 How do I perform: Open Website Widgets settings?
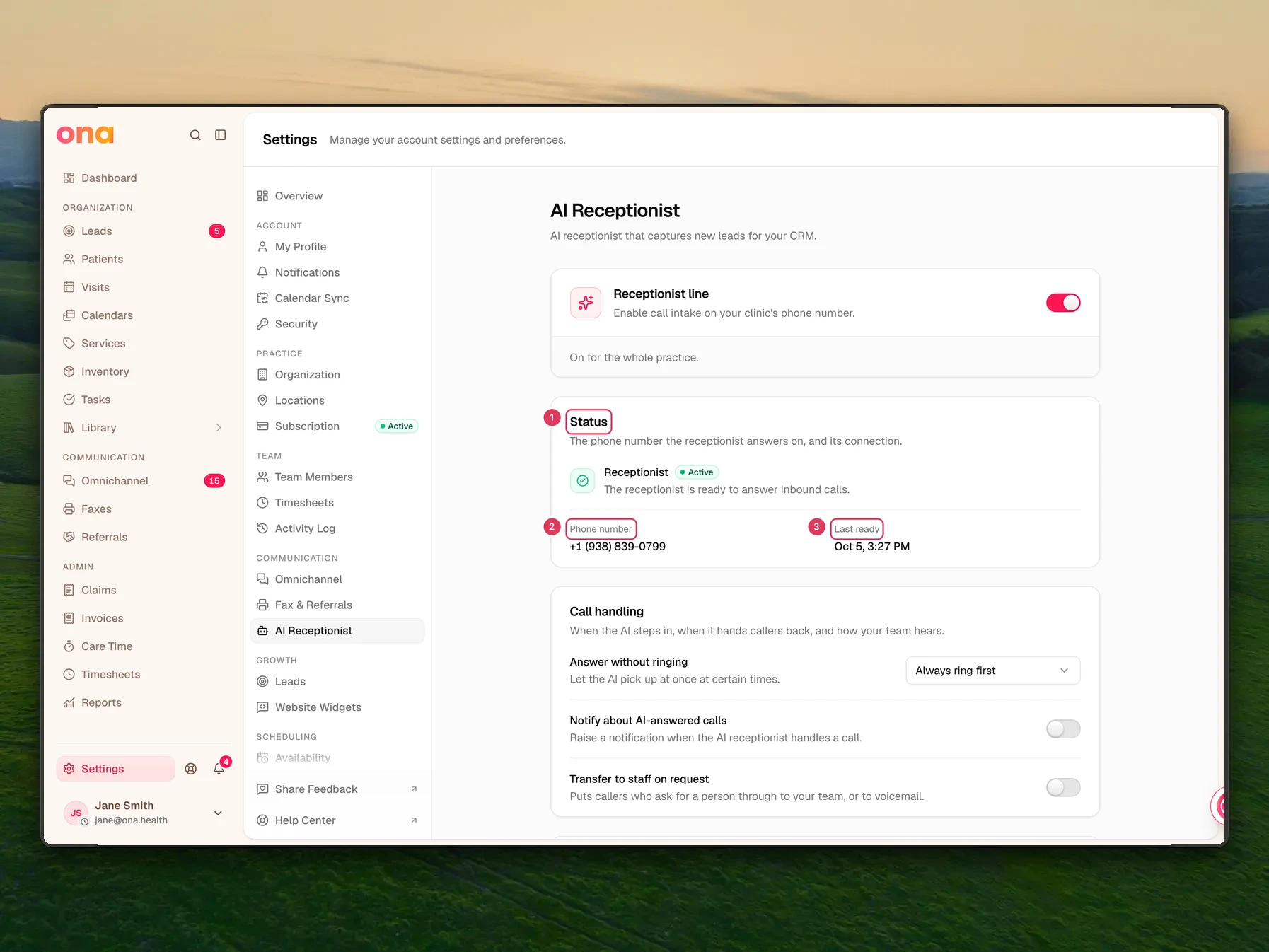[337, 707]
